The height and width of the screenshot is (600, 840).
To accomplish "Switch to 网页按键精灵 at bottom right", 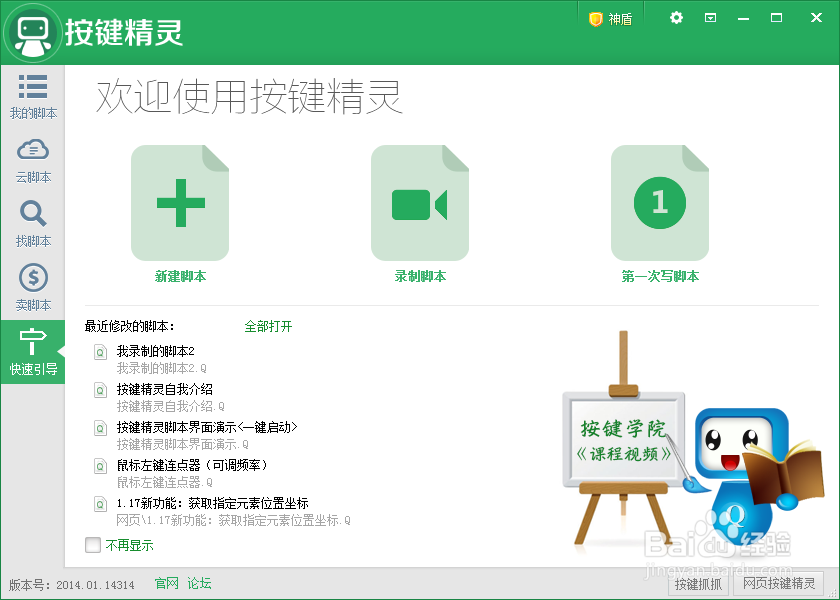I will (x=777, y=583).
